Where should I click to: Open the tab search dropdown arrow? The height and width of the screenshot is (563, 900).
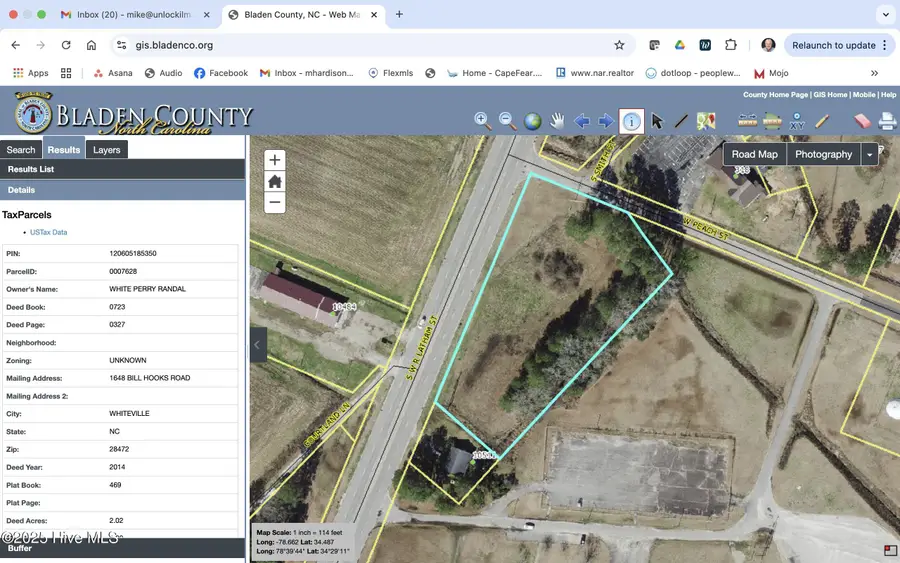coord(886,14)
